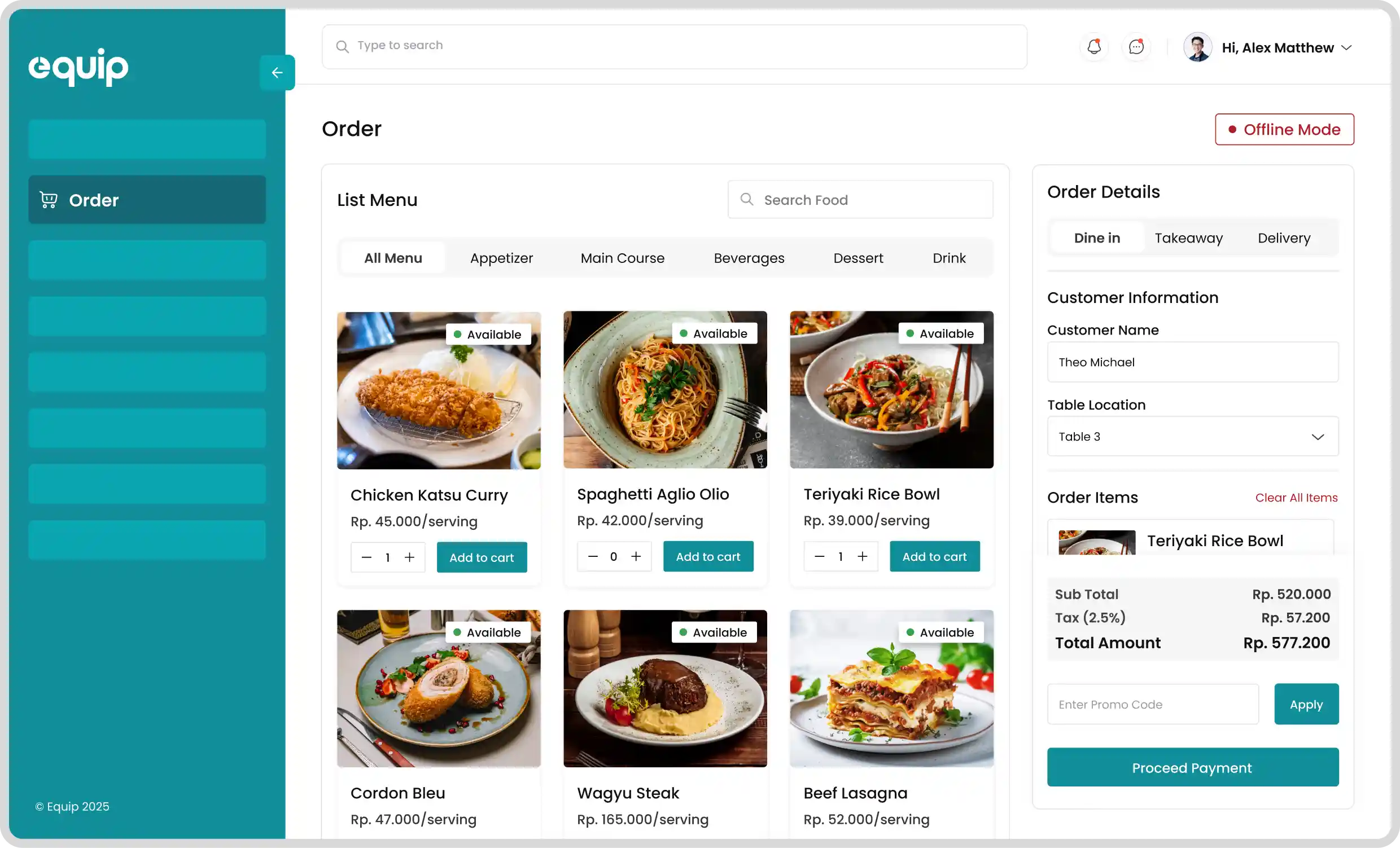Choose the Delivery order type
The image size is (1400, 848).
(x=1284, y=238)
